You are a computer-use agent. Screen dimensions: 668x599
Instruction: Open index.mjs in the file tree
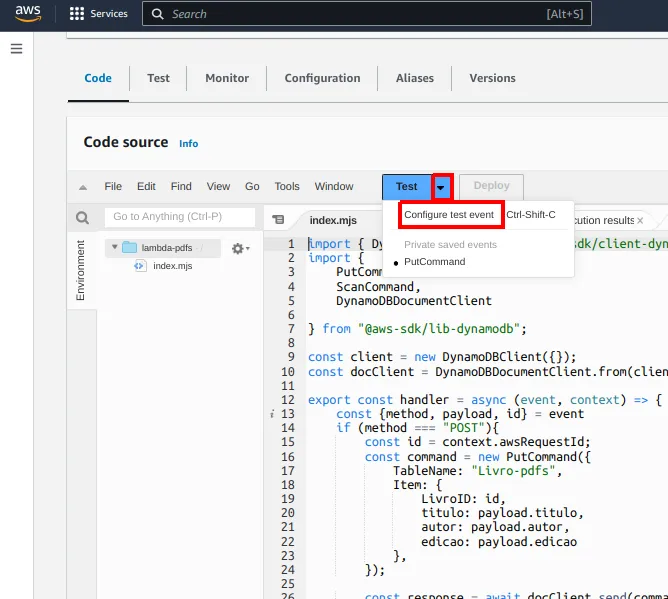point(173,266)
